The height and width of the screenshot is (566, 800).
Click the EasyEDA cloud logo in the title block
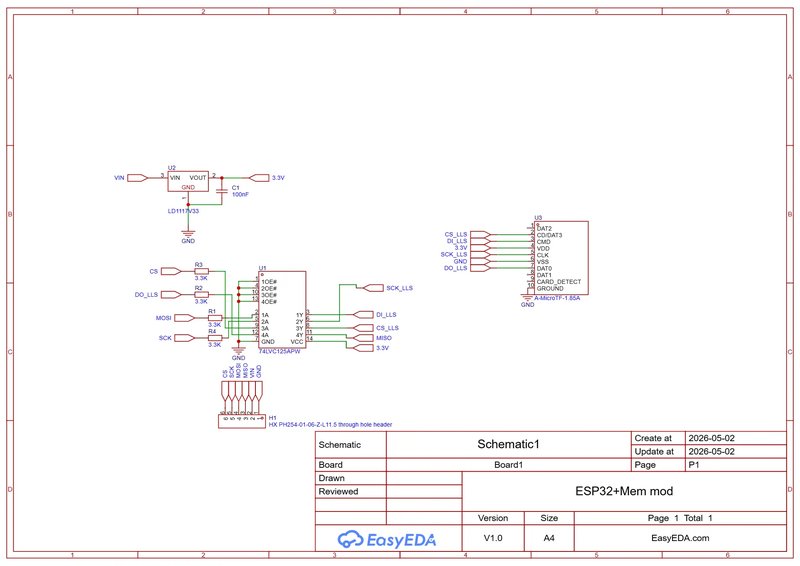coord(386,539)
